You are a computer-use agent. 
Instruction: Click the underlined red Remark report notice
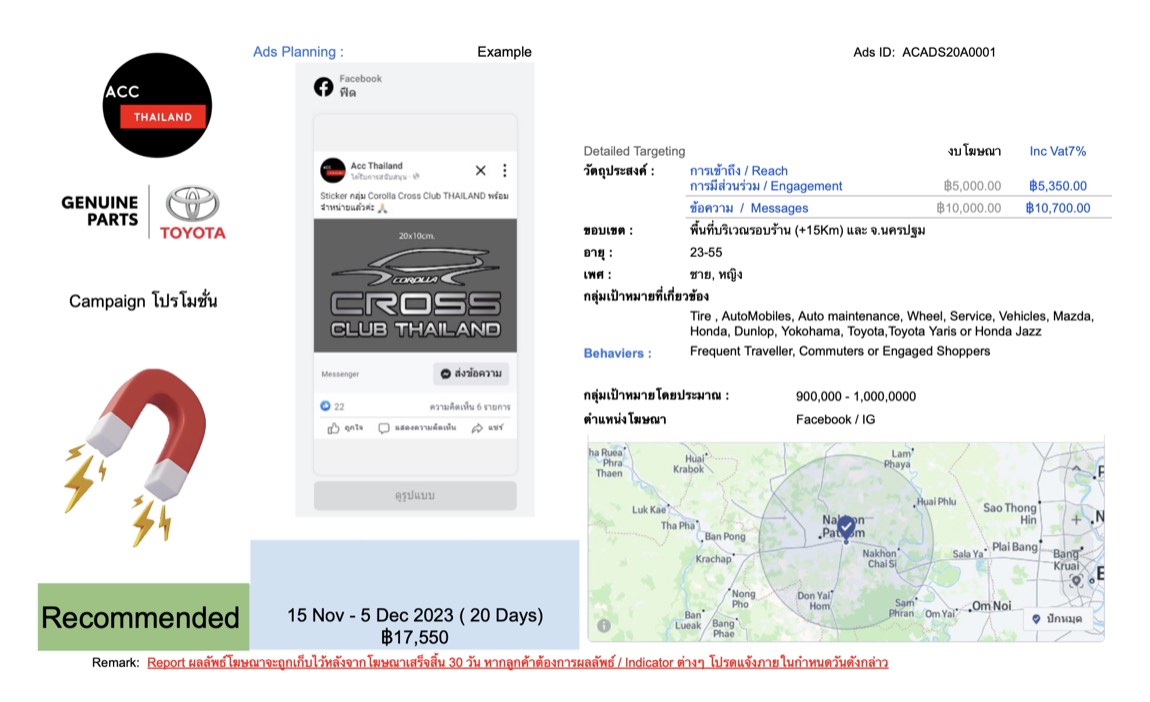coord(518,662)
